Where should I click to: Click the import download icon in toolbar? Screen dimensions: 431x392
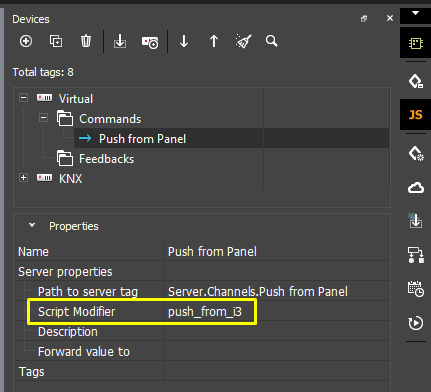(x=120, y=41)
